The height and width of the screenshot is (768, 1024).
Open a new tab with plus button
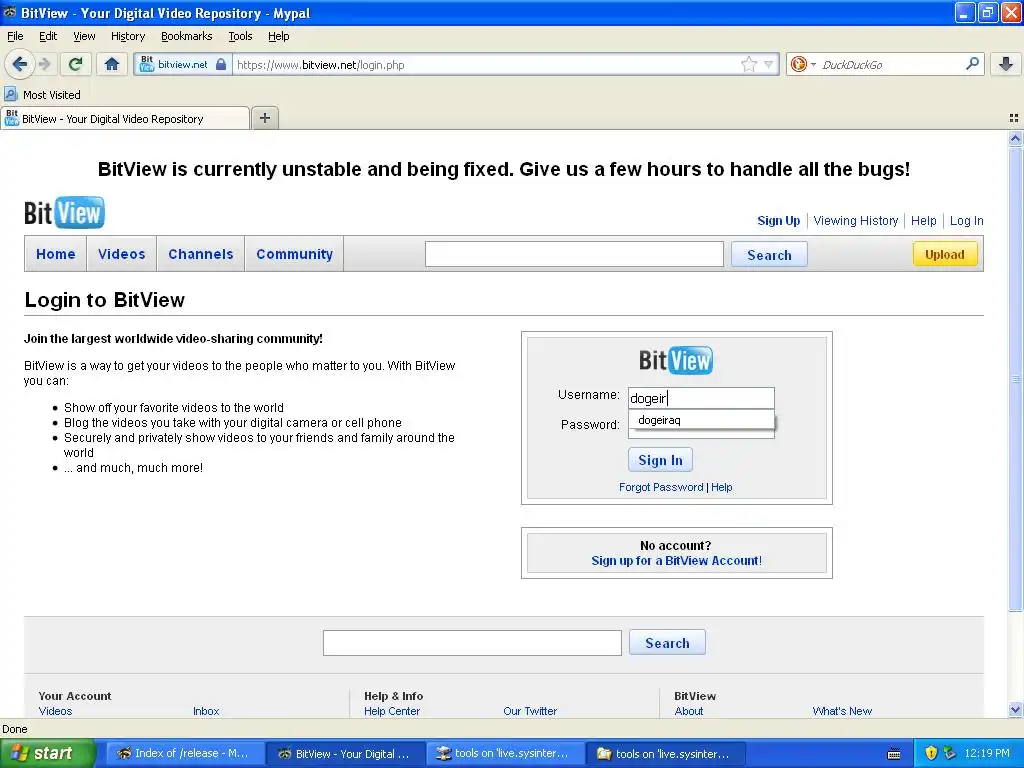pyautogui.click(x=264, y=118)
